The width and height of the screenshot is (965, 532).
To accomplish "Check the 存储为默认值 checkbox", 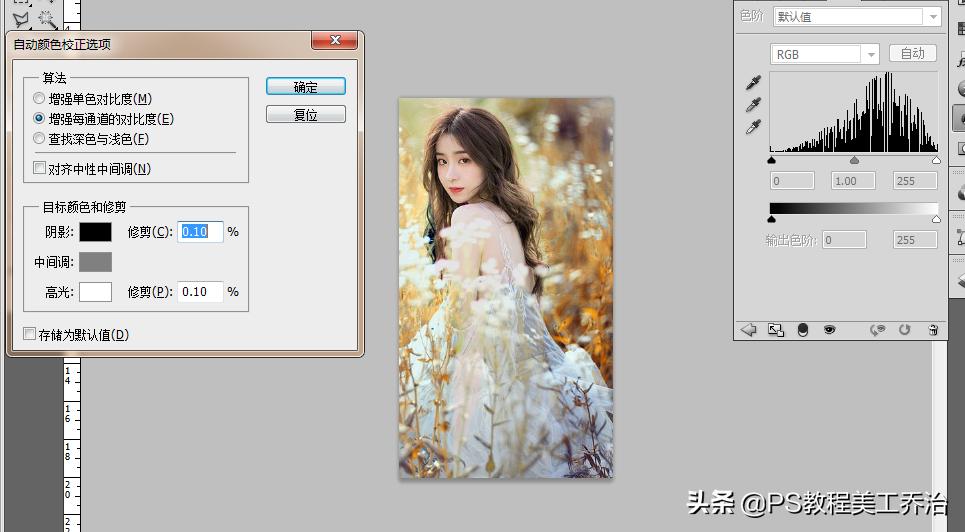I will (x=30, y=334).
